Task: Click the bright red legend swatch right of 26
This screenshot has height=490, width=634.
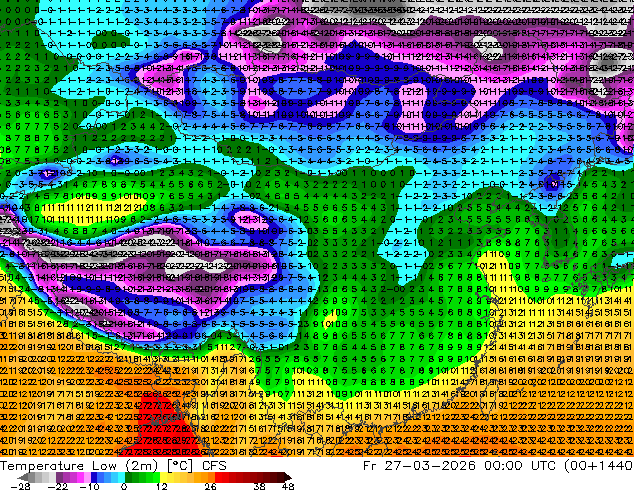Action: (218, 477)
